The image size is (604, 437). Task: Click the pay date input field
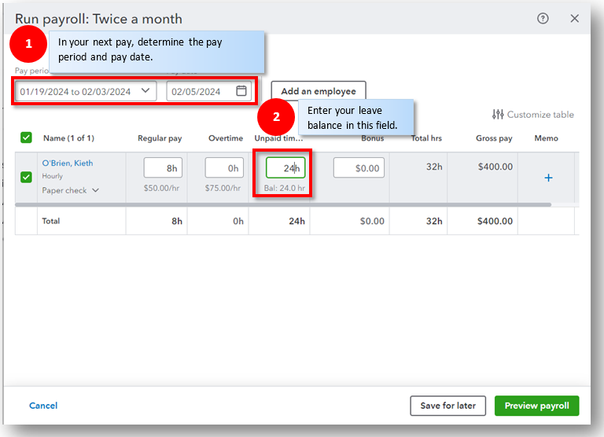point(202,91)
